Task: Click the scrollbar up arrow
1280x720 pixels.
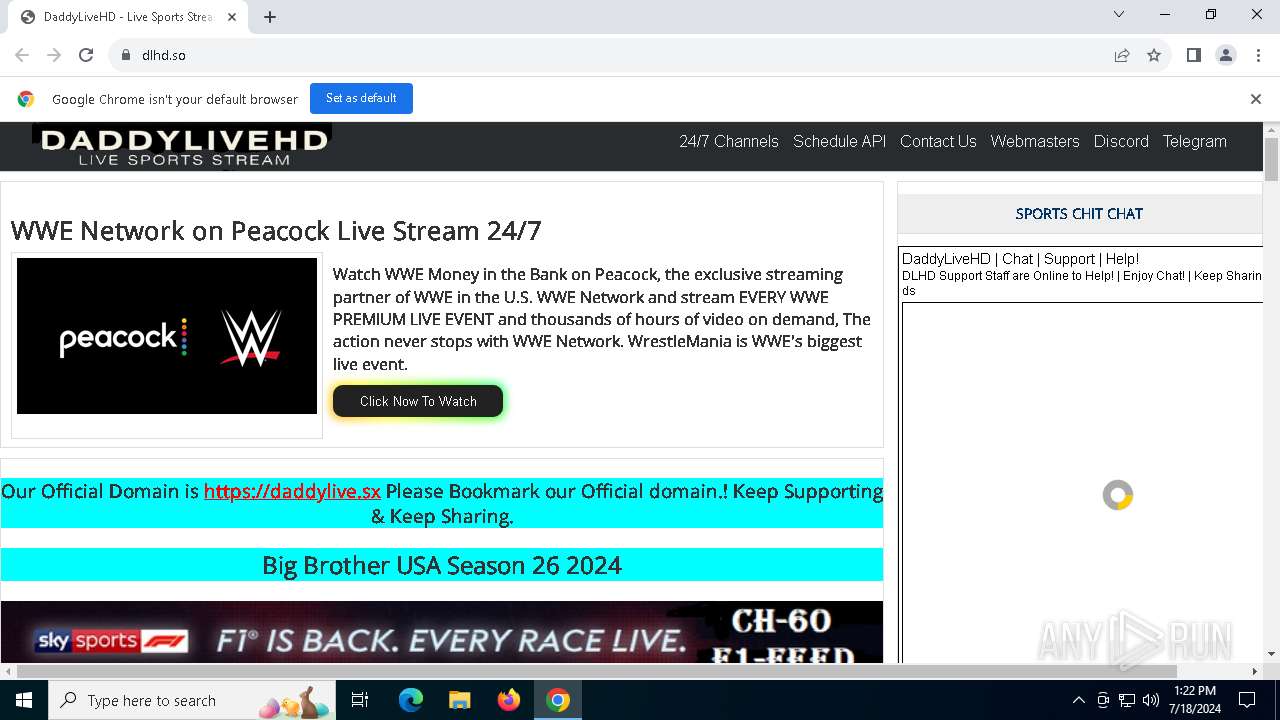Action: (x=1271, y=129)
